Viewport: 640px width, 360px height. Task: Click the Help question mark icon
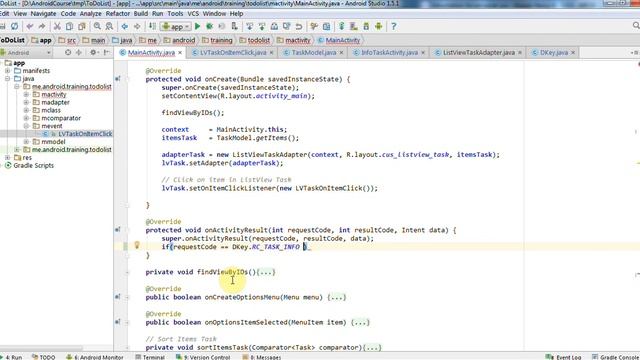(394, 27)
